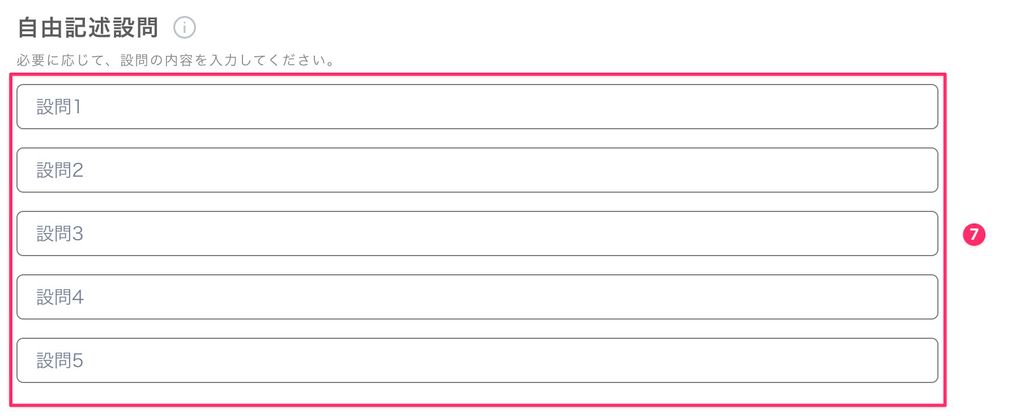Open the tooltip for free-text questions

184,27
